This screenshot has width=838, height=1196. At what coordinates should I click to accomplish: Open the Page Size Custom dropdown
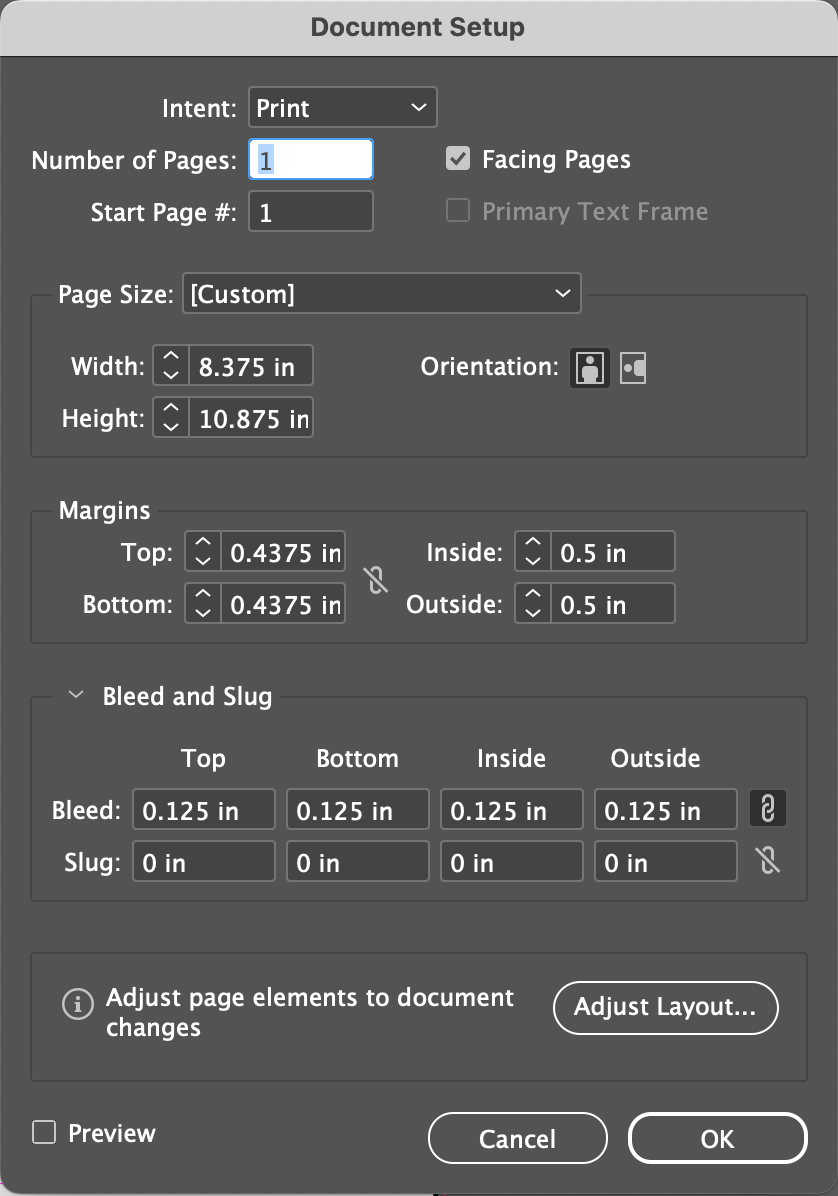click(381, 294)
